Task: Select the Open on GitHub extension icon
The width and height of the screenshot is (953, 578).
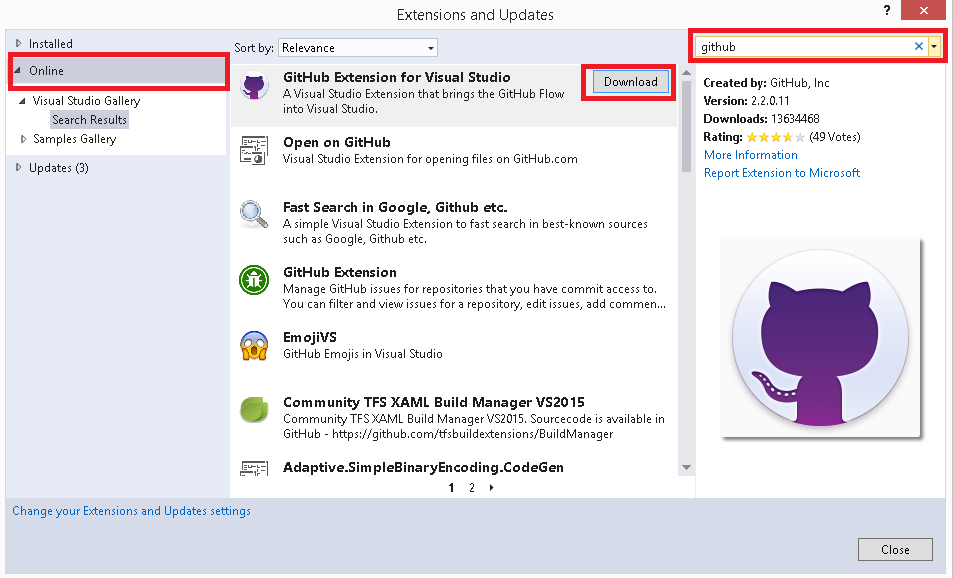Action: click(254, 151)
